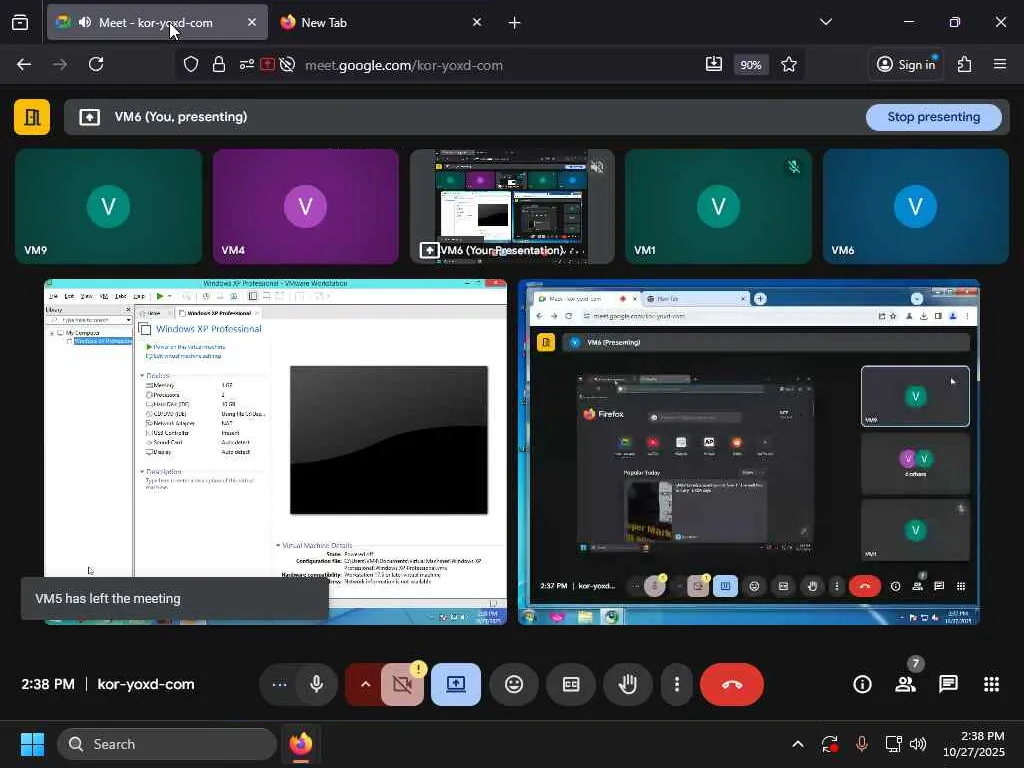
Task: Open the emoji reactions button
Action: pos(514,684)
